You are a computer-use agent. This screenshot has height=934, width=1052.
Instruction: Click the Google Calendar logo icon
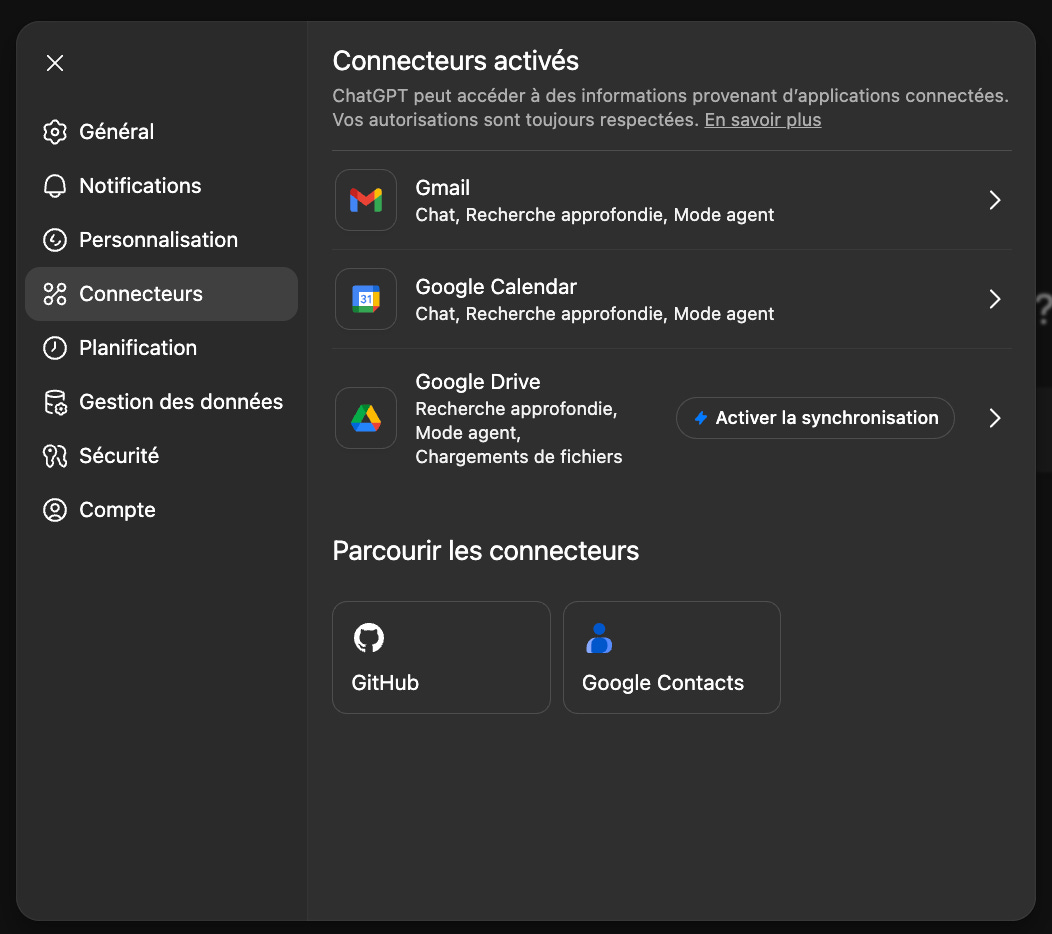366,299
